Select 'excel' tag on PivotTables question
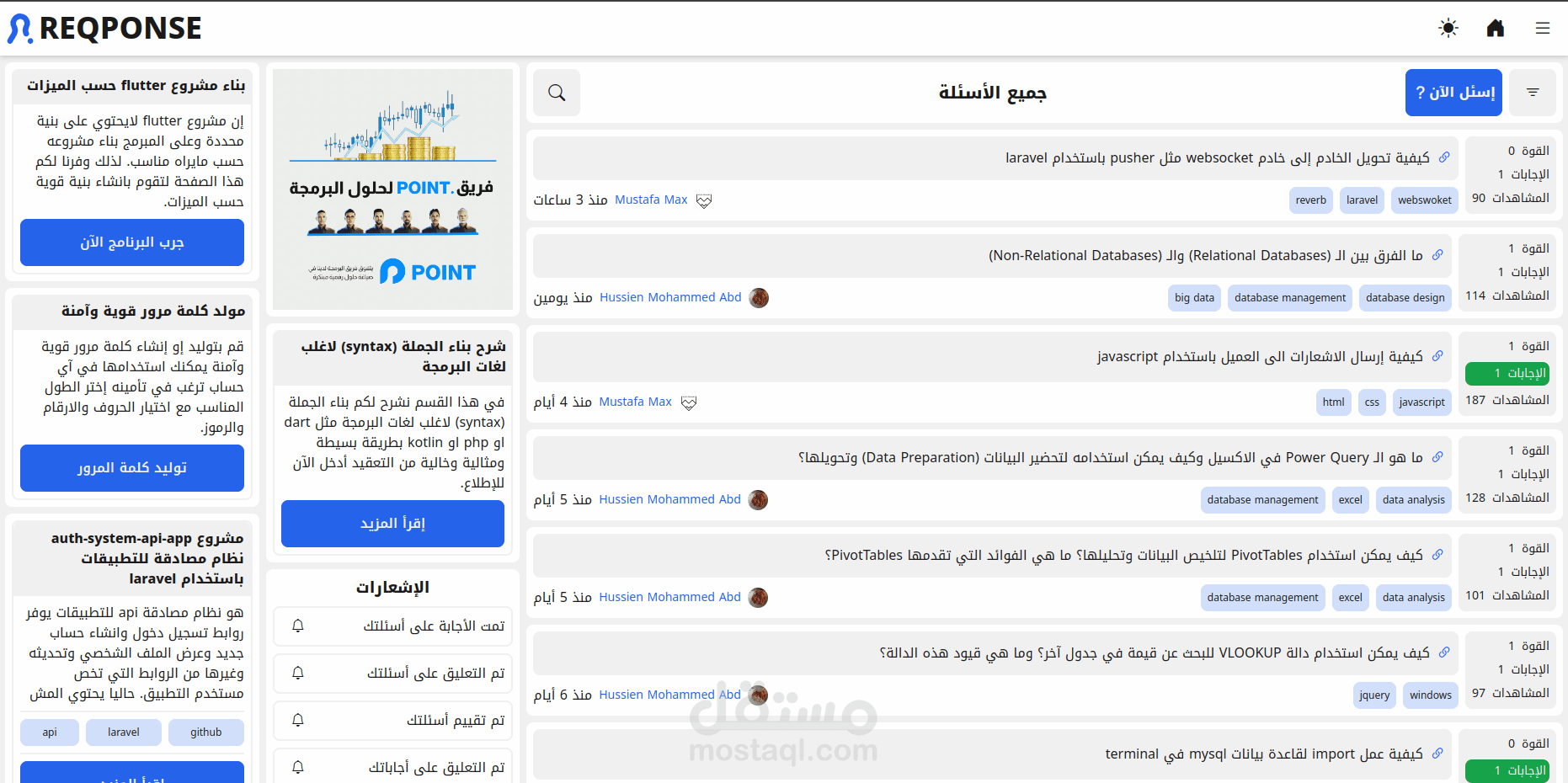The height and width of the screenshot is (783, 1568). point(1351,598)
